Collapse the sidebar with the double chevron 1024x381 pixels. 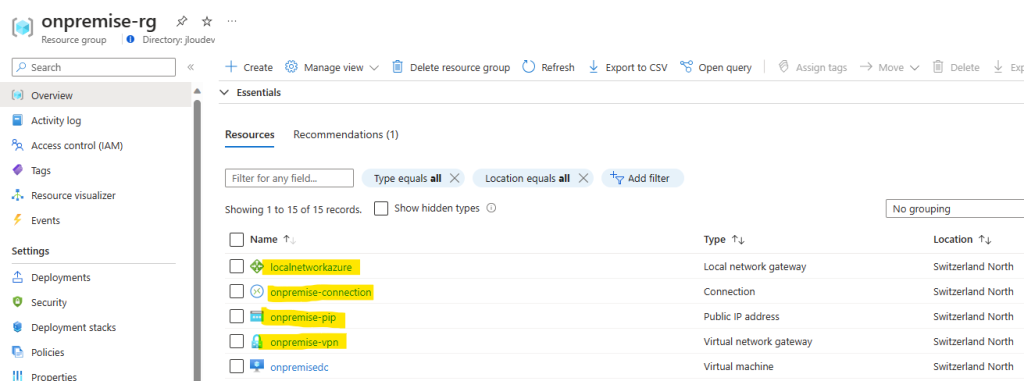[191, 67]
